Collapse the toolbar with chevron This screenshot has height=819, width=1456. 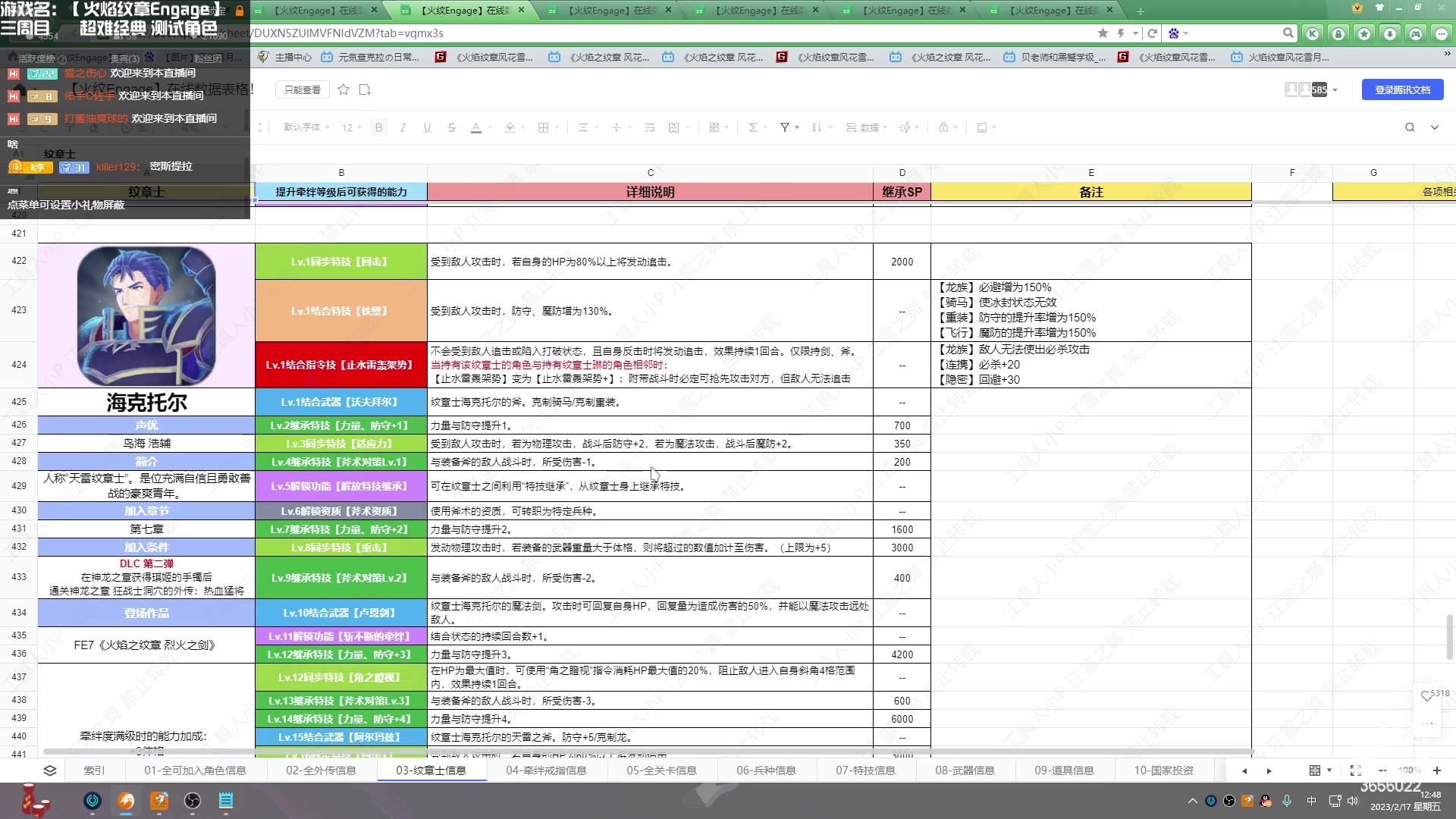pos(1435,127)
